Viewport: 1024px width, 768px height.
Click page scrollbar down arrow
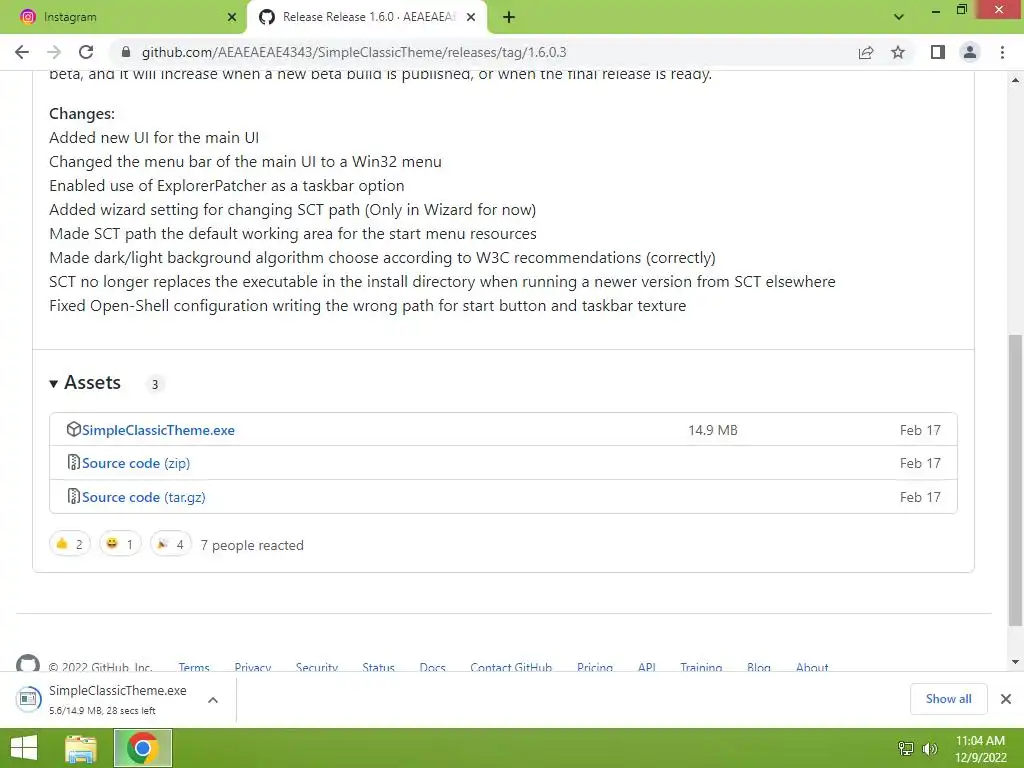point(1016,662)
